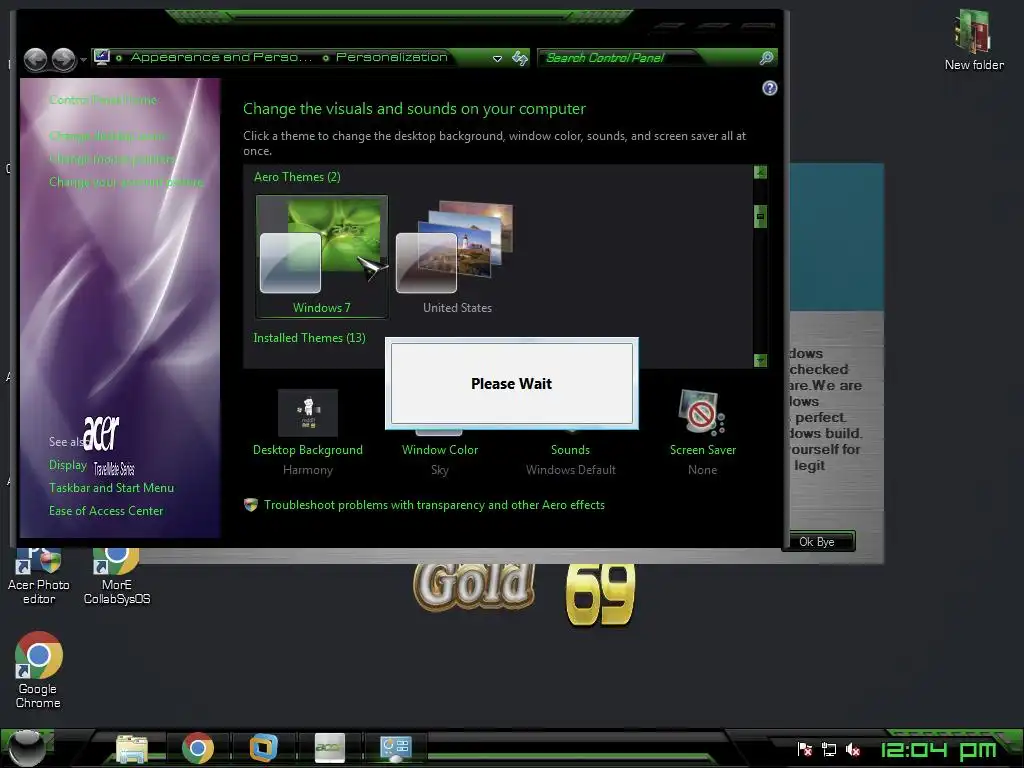Click the shield icon next to Troubleshoot

251,505
